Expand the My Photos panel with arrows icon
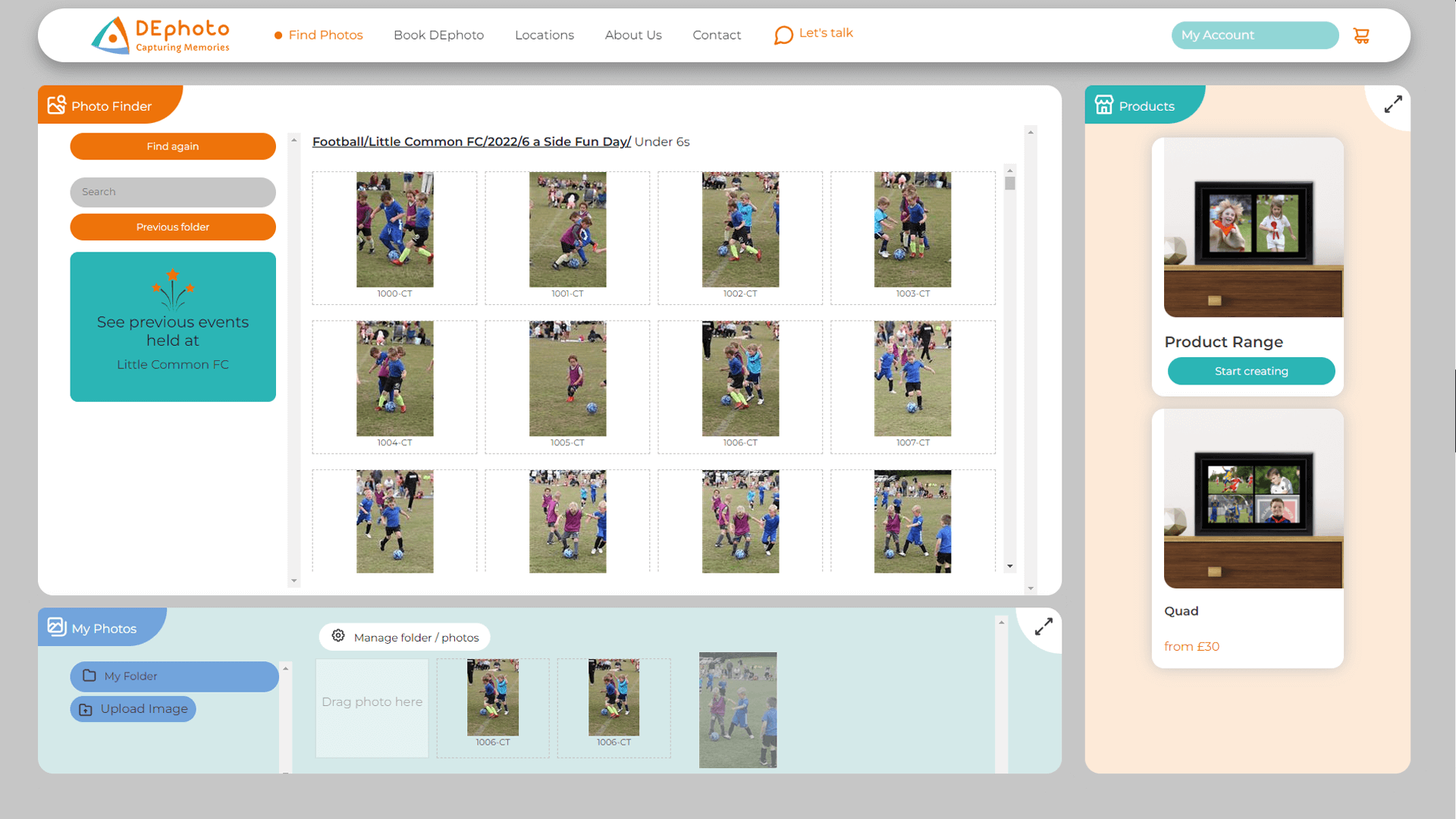 1043,626
